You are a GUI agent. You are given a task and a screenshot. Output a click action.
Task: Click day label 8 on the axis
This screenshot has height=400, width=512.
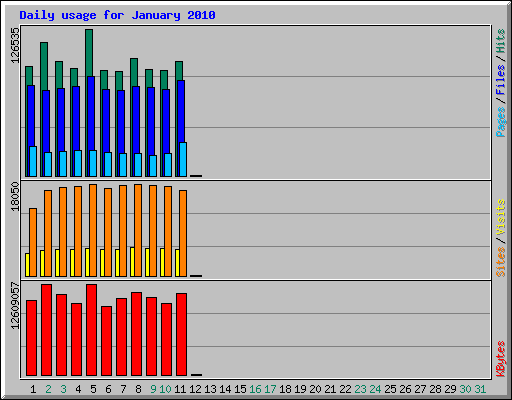[x=138, y=389]
